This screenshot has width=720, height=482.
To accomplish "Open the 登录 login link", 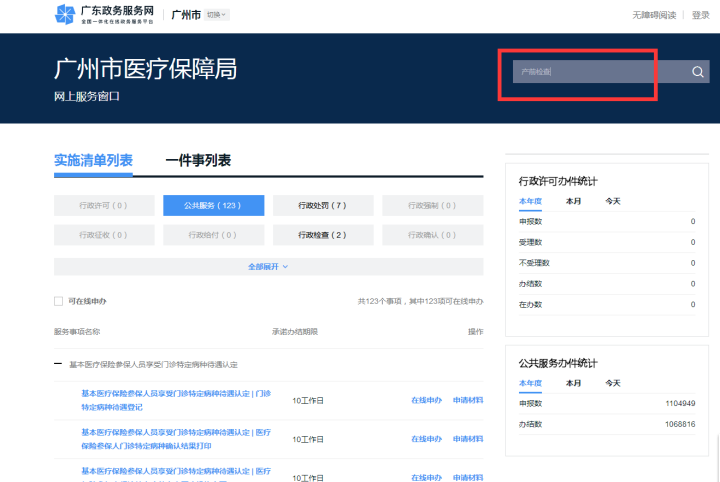I will [701, 15].
